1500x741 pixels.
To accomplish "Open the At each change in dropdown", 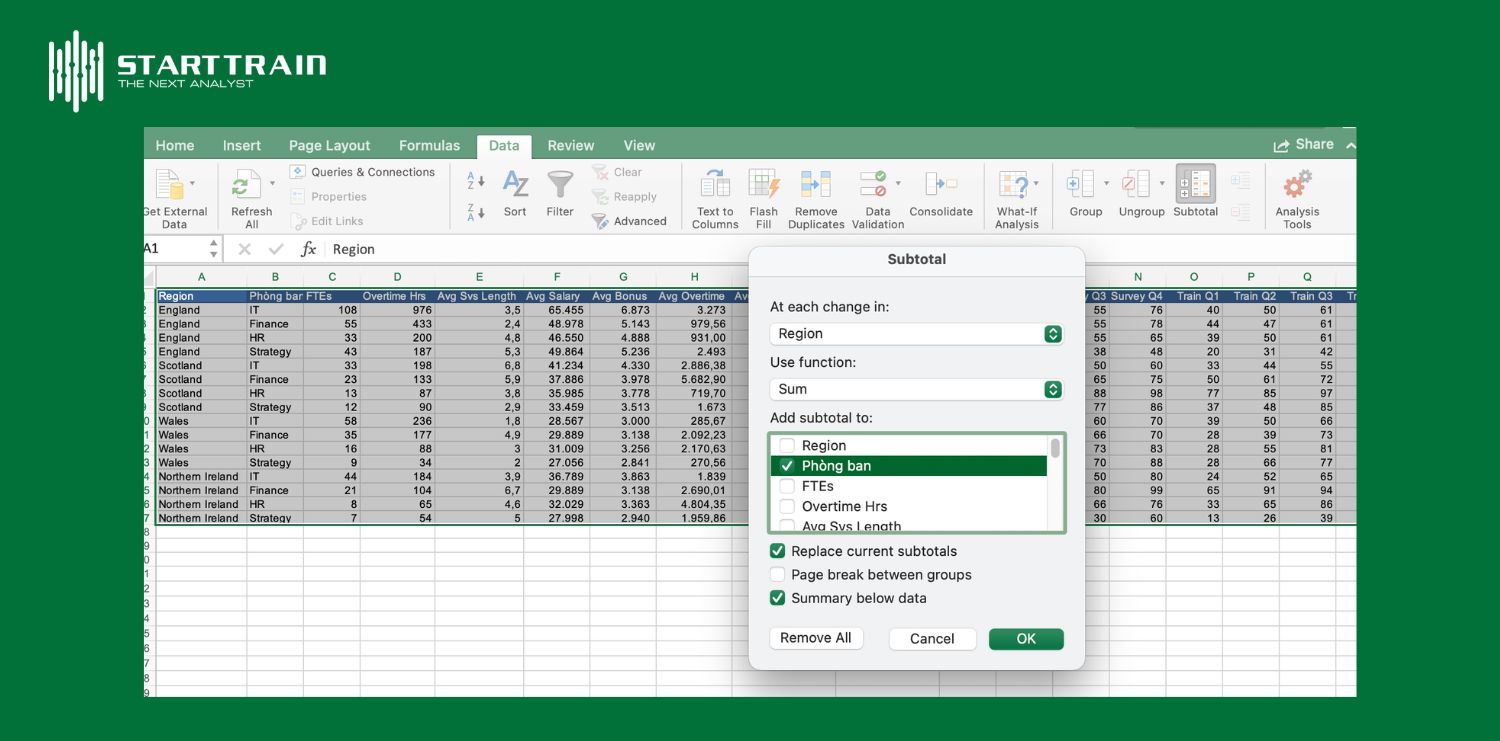I will [915, 334].
